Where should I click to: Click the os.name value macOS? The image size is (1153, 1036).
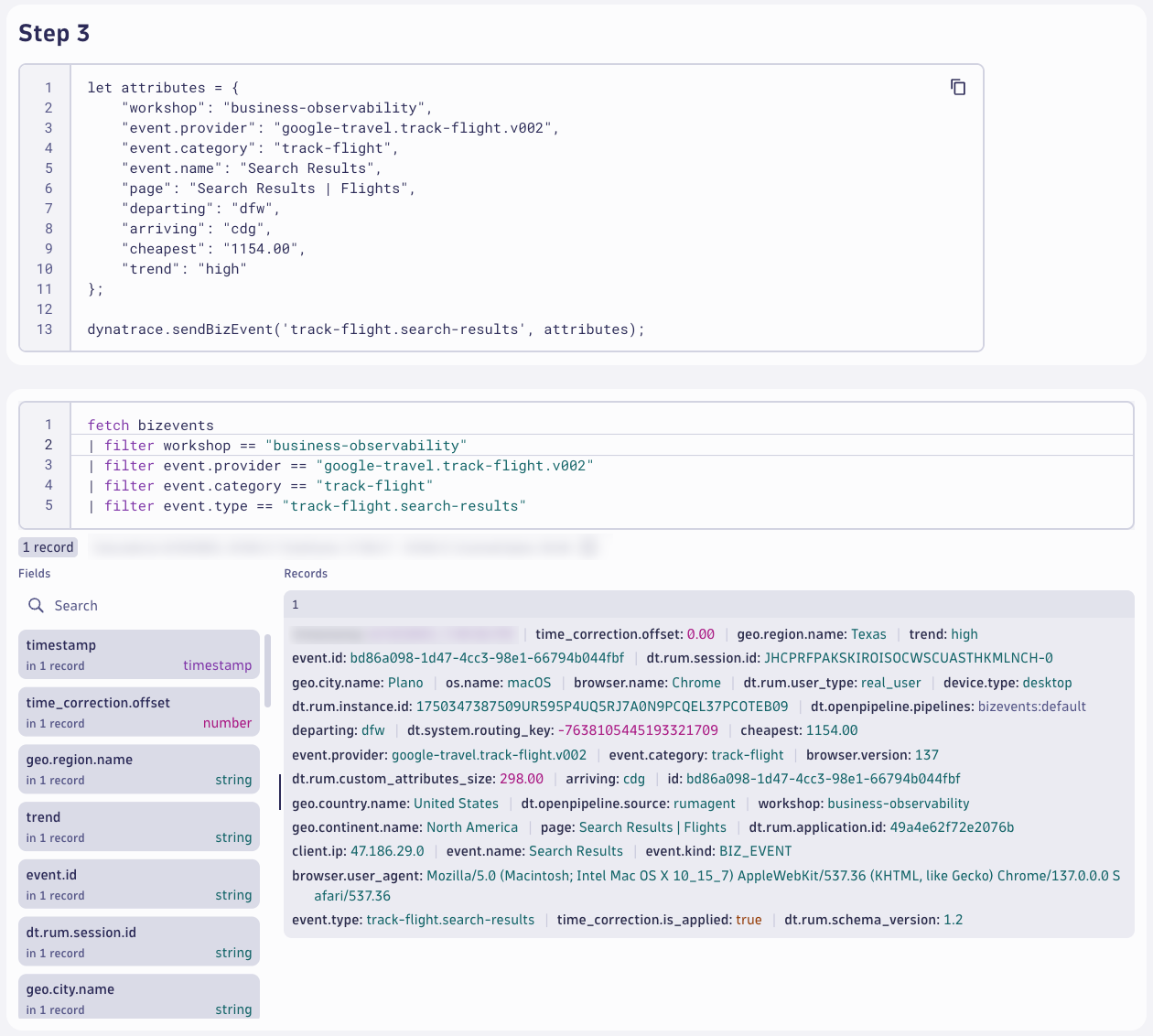tap(529, 683)
